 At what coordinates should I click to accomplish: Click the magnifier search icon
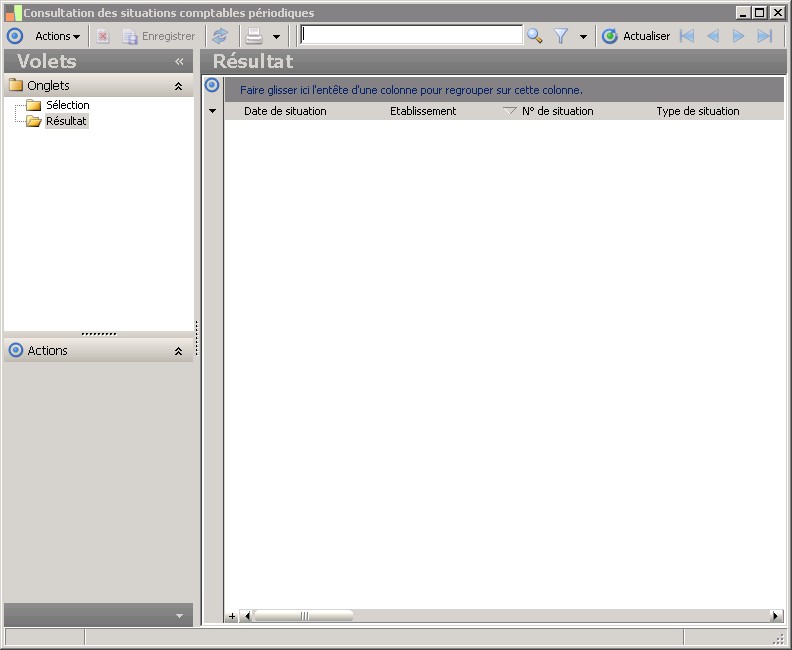pos(535,36)
